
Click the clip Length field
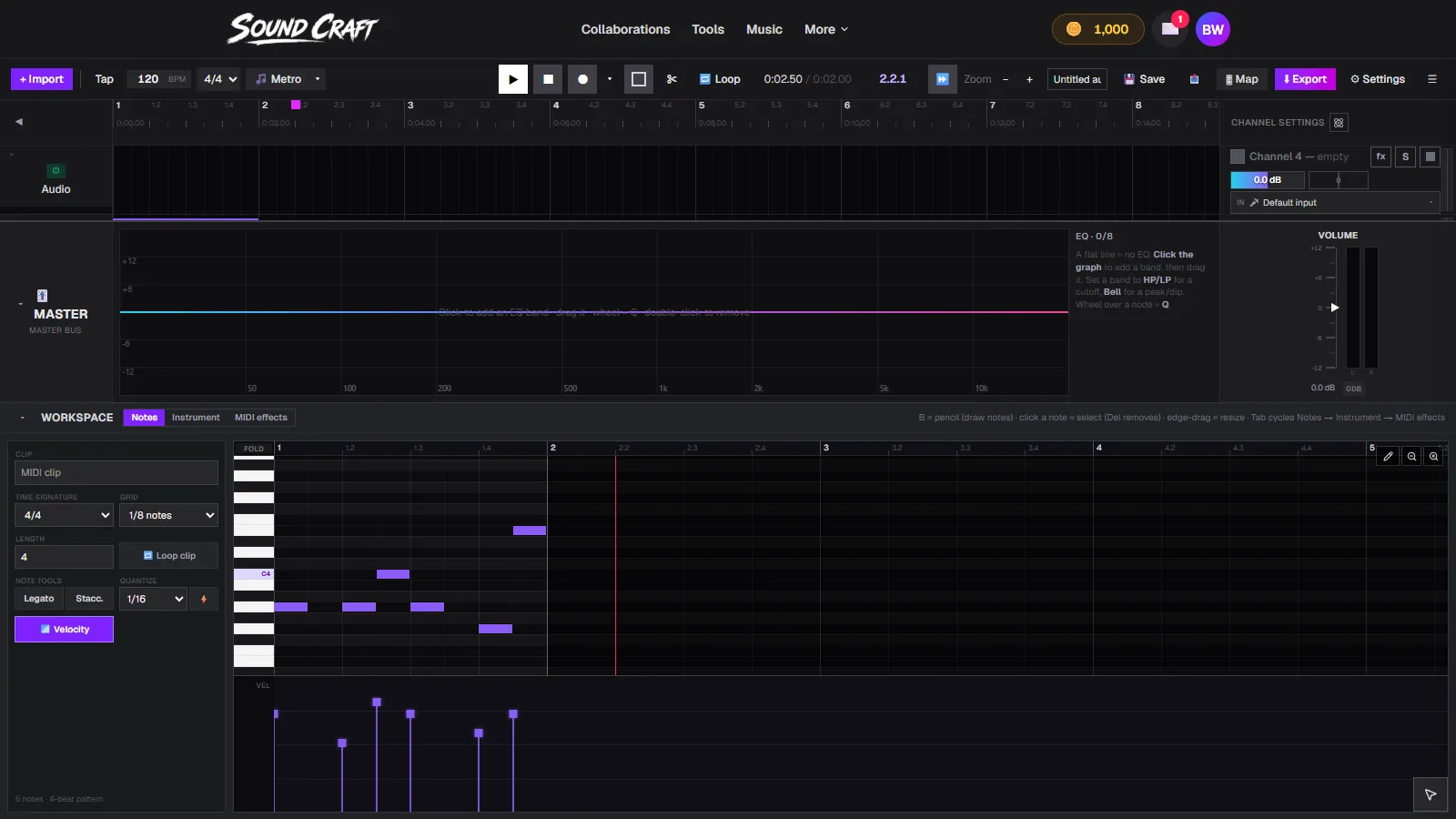(x=64, y=557)
